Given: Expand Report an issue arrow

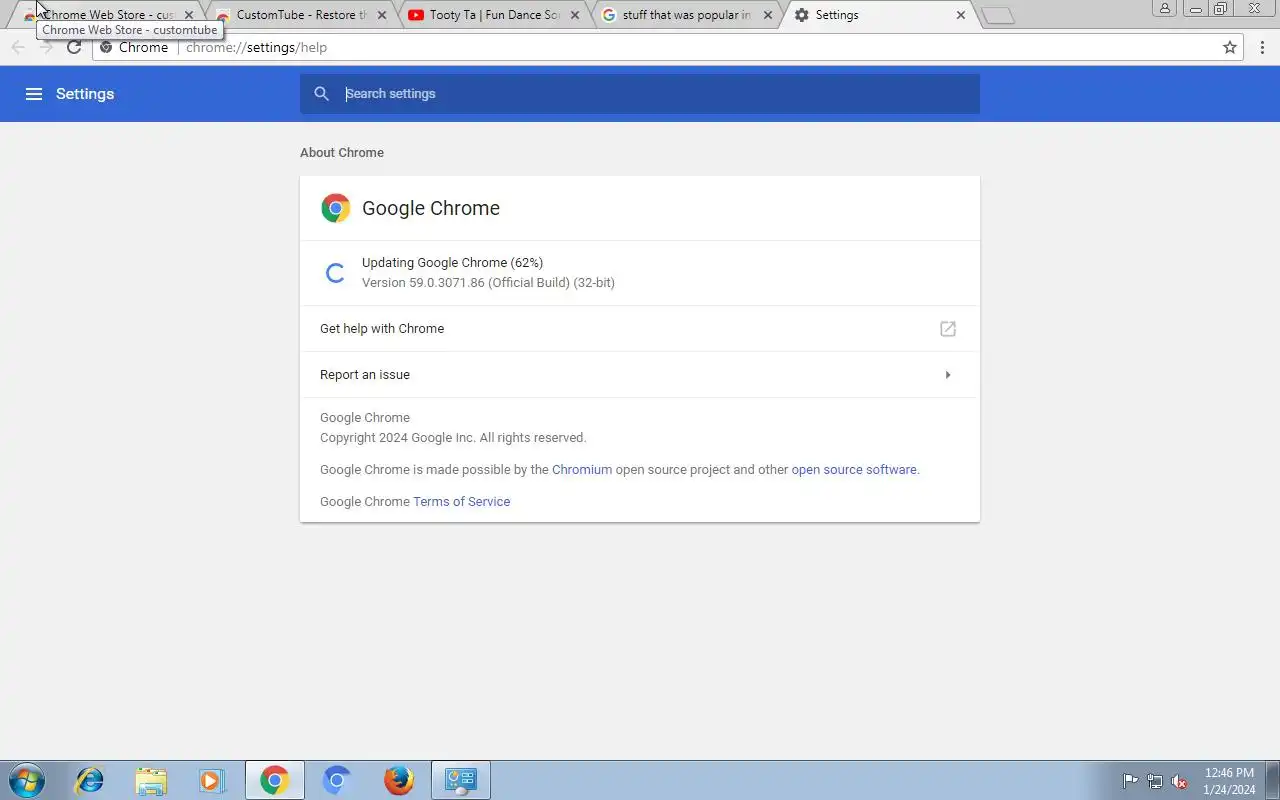Looking at the screenshot, I should click(948, 375).
